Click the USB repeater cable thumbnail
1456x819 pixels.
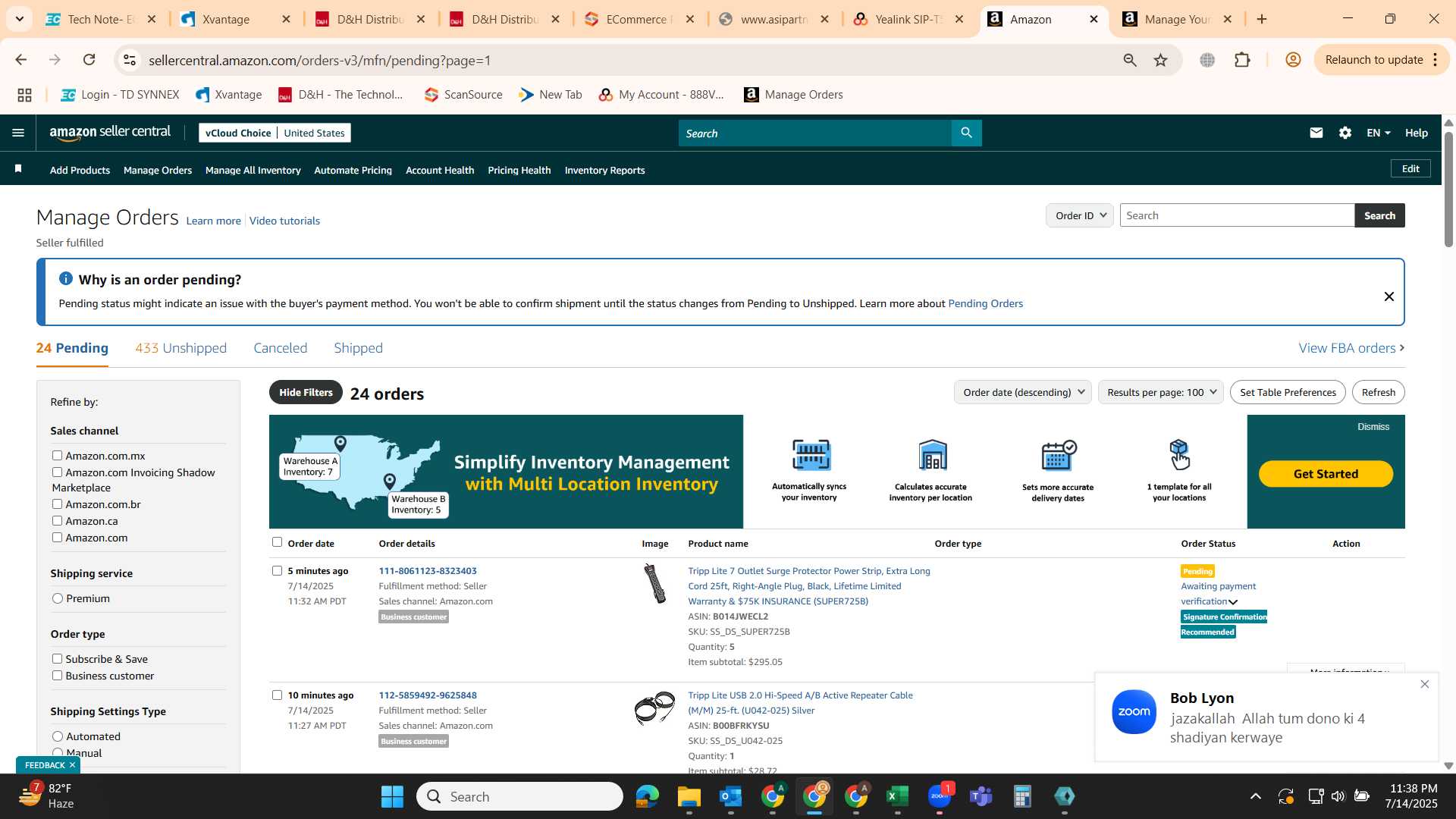click(x=654, y=708)
